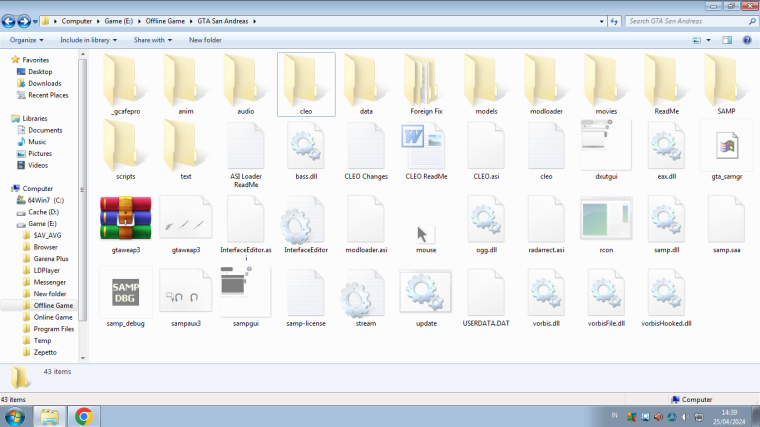Select the sampaux3 file icon
This screenshot has width=760, height=427.
(x=186, y=292)
